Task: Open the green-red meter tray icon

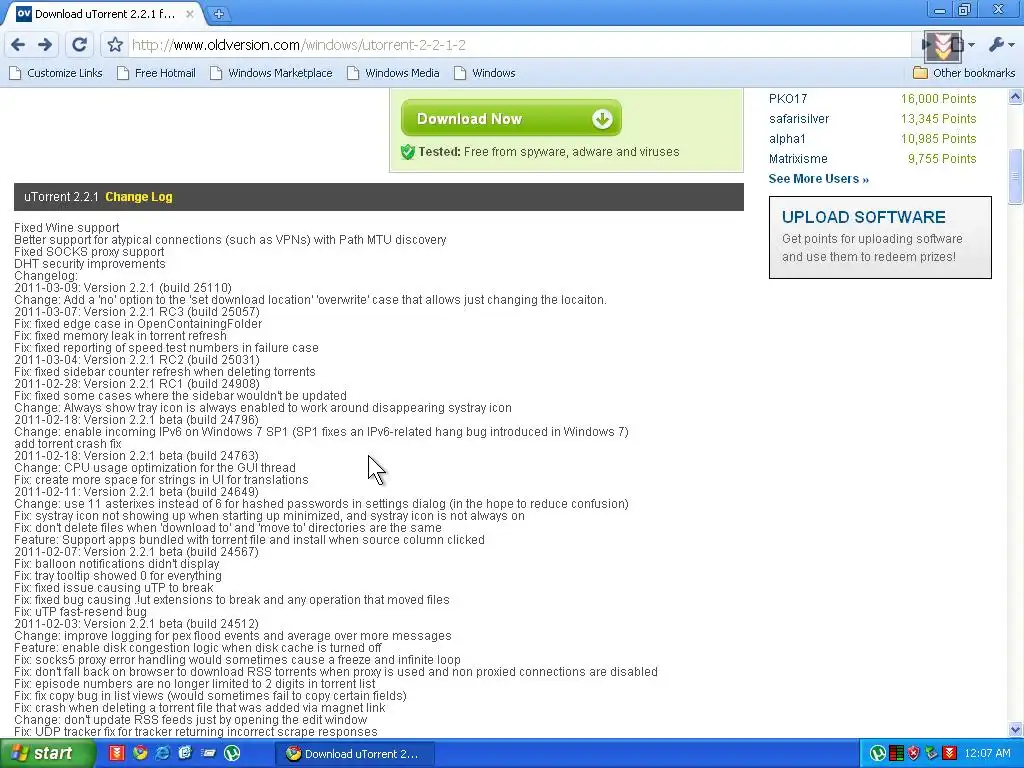Action: tap(897, 754)
